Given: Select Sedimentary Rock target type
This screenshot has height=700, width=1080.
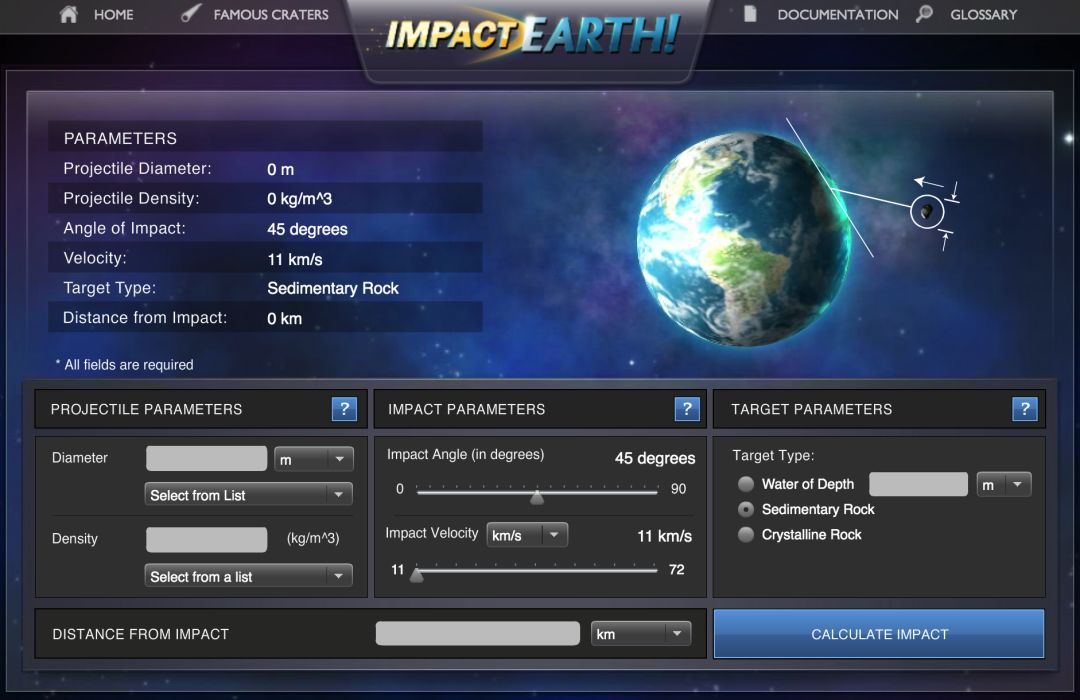Looking at the screenshot, I should click(x=746, y=510).
